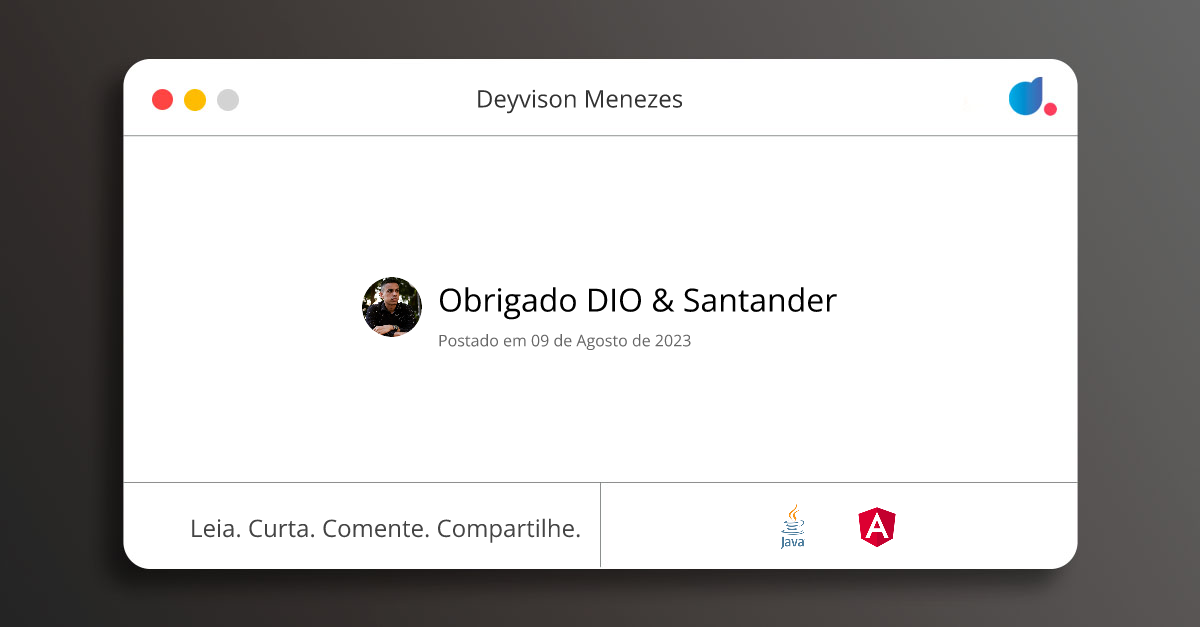This screenshot has height=628, width=1200.
Task: Click the gray traffic-light circle
Action: [x=227, y=99]
